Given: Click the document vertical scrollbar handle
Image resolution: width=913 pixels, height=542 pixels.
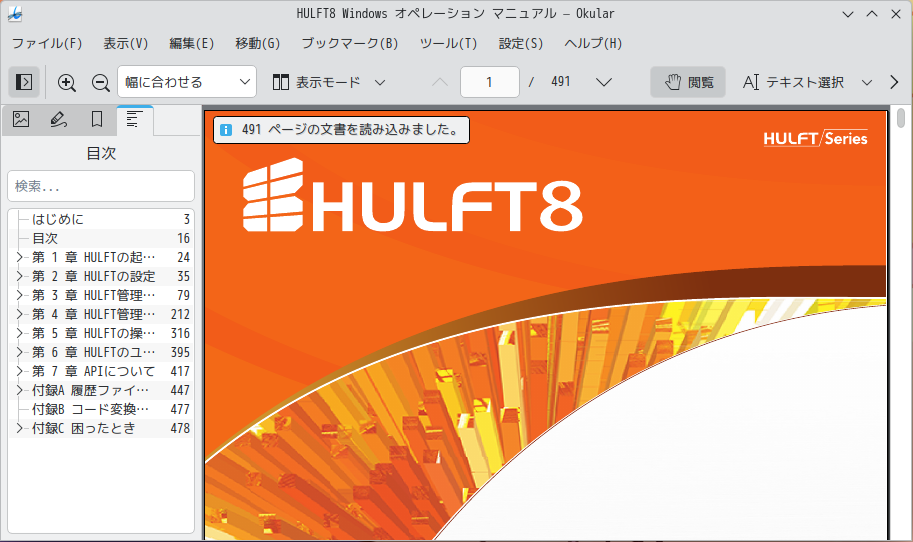Looking at the screenshot, I should tap(901, 118).
